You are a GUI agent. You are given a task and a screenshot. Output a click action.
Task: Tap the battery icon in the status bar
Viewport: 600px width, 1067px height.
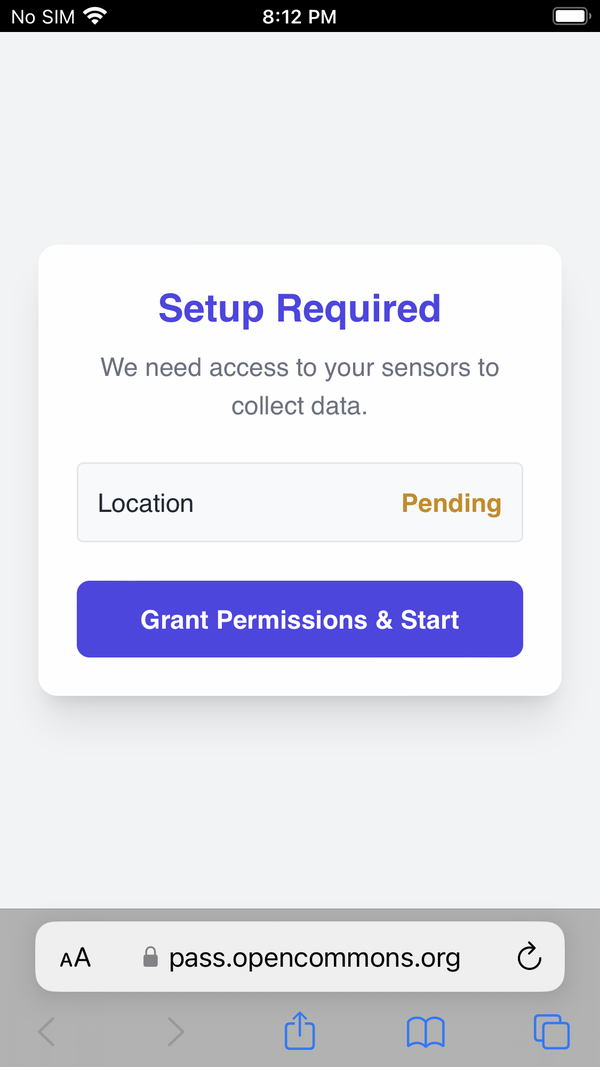[571, 16]
